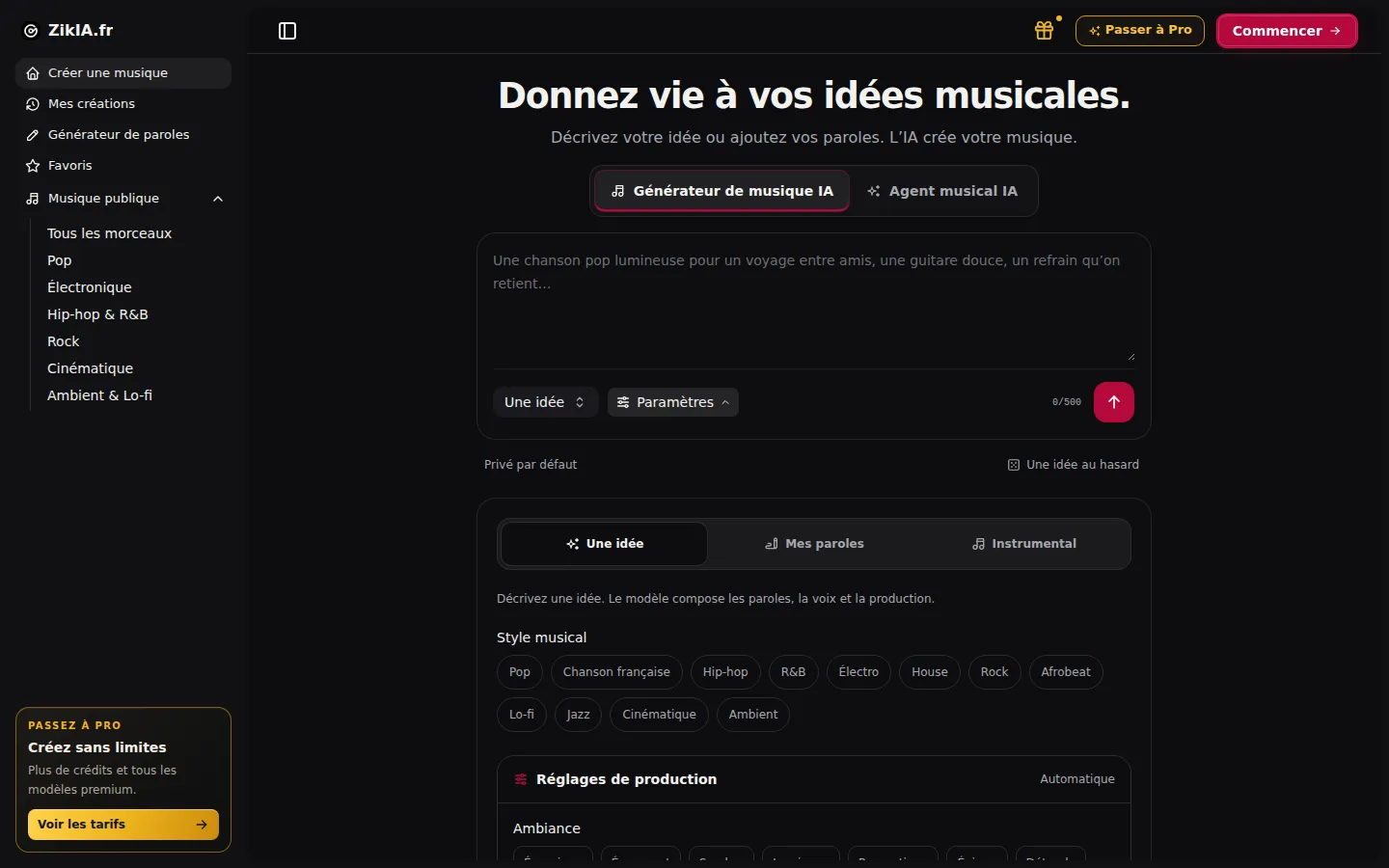
Task: Toggle the Électro style chip
Action: [x=858, y=672]
